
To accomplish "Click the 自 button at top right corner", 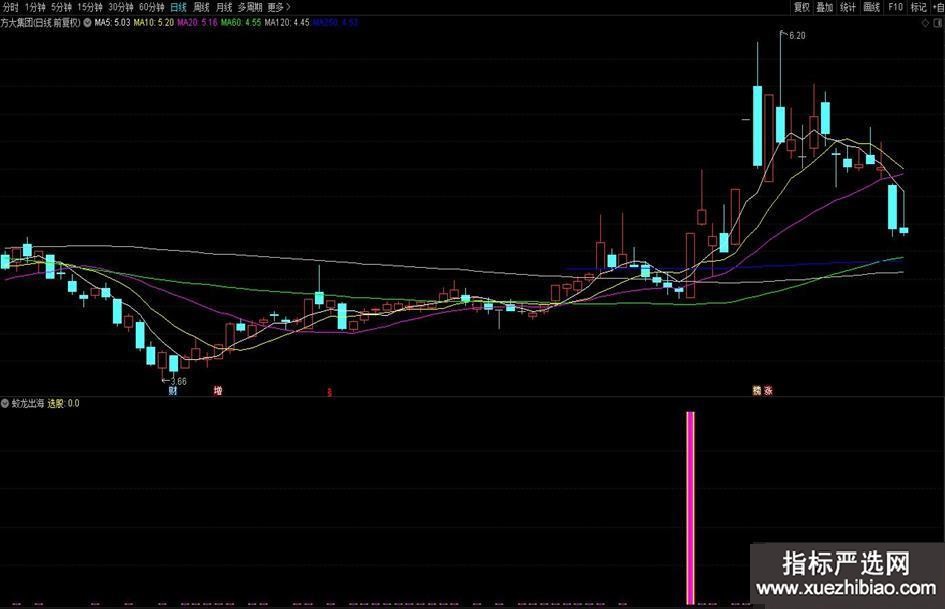I will (x=938, y=7).
